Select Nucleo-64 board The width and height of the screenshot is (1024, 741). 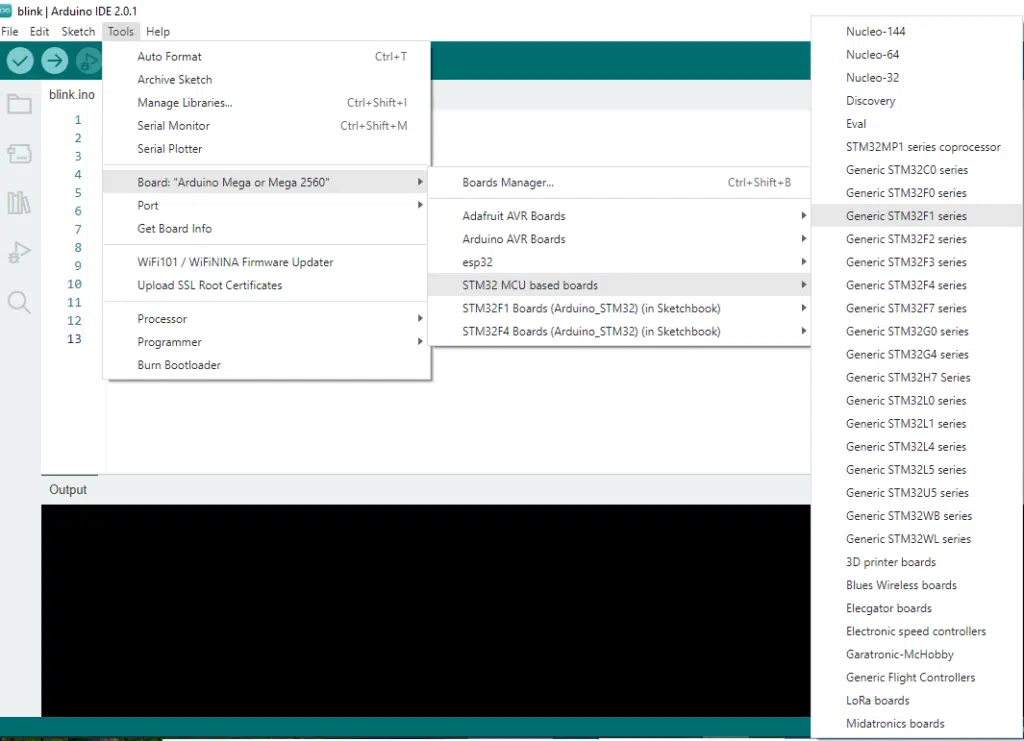[x=917, y=54]
